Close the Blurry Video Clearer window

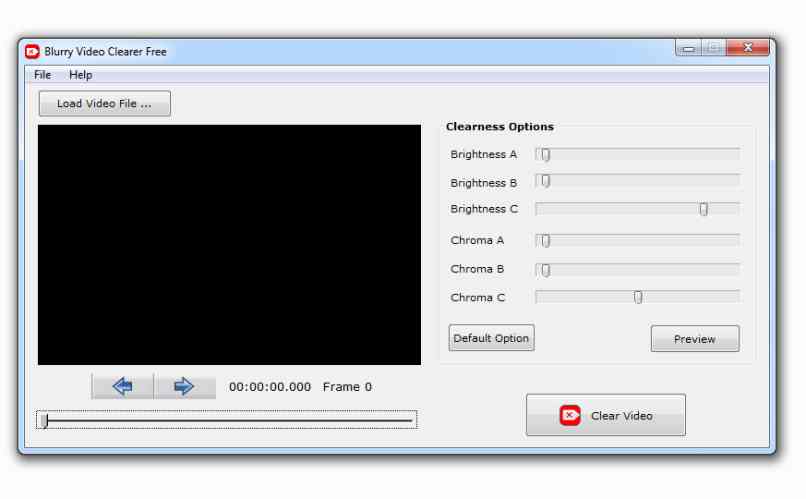(747, 48)
